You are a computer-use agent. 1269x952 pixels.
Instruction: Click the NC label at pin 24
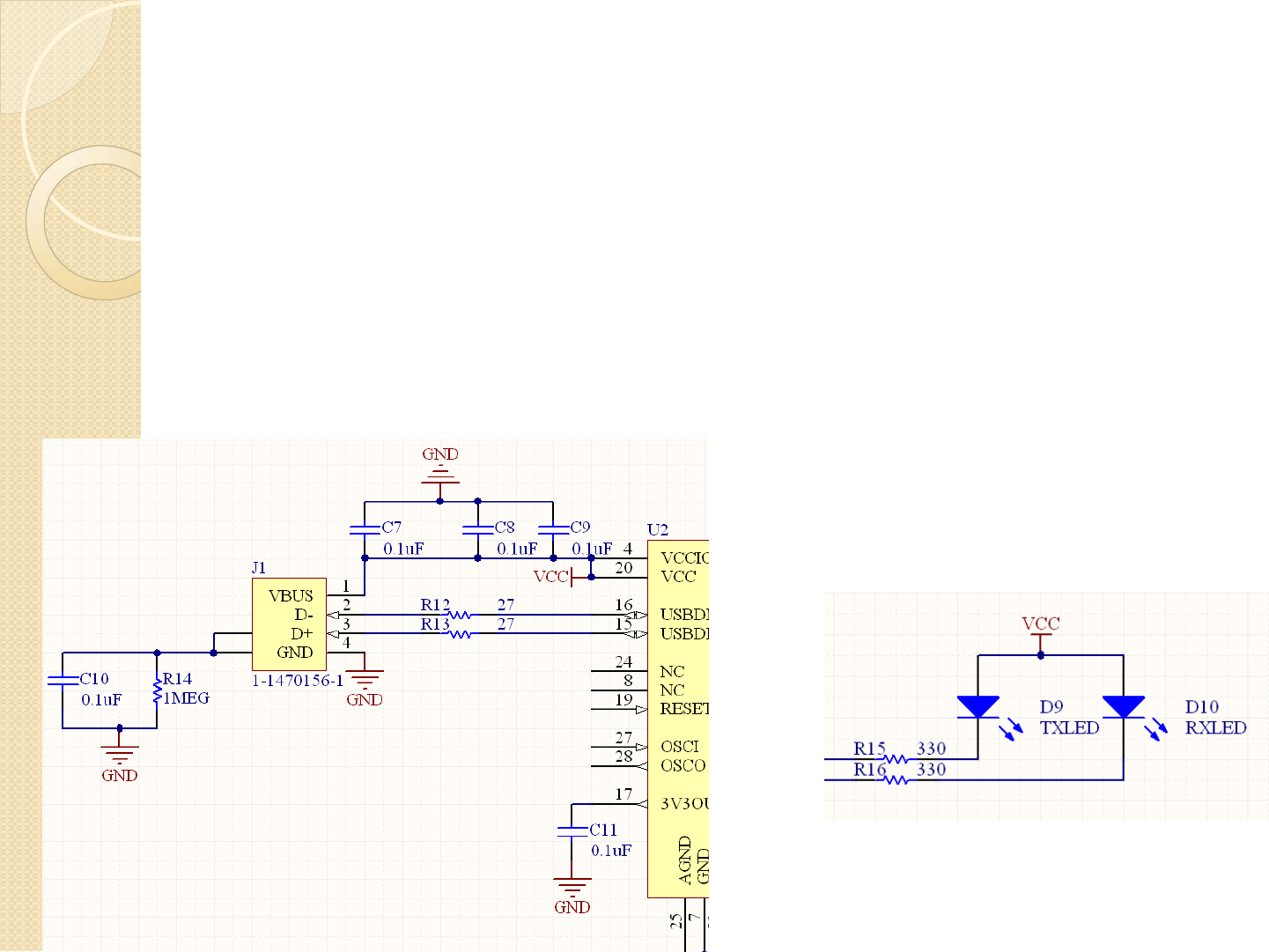coord(672,672)
